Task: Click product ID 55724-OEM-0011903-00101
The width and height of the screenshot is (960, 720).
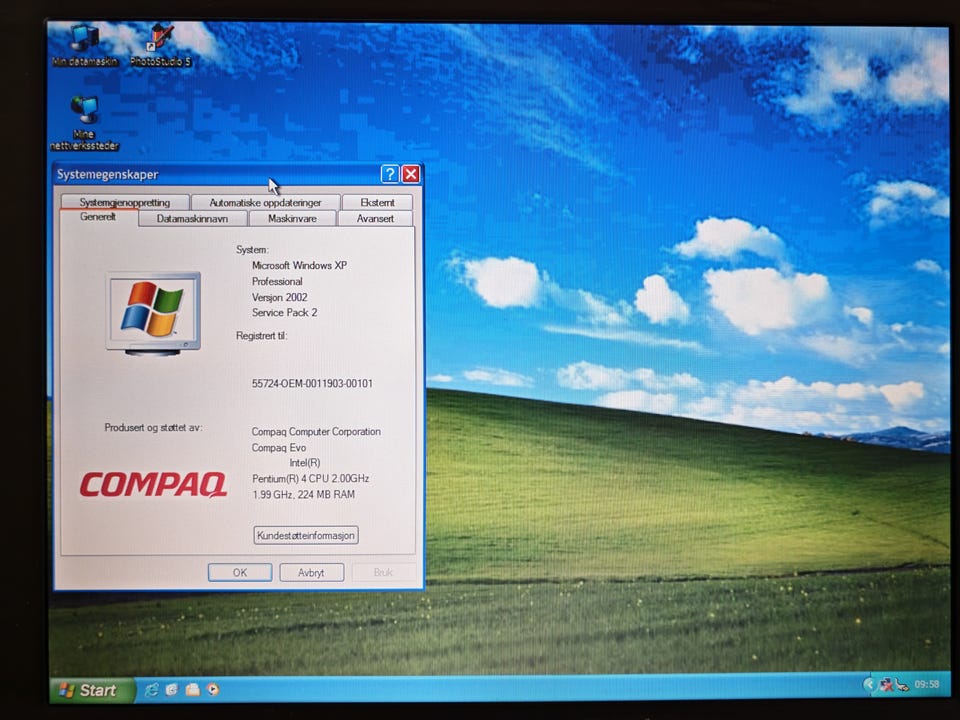Action: (x=312, y=383)
